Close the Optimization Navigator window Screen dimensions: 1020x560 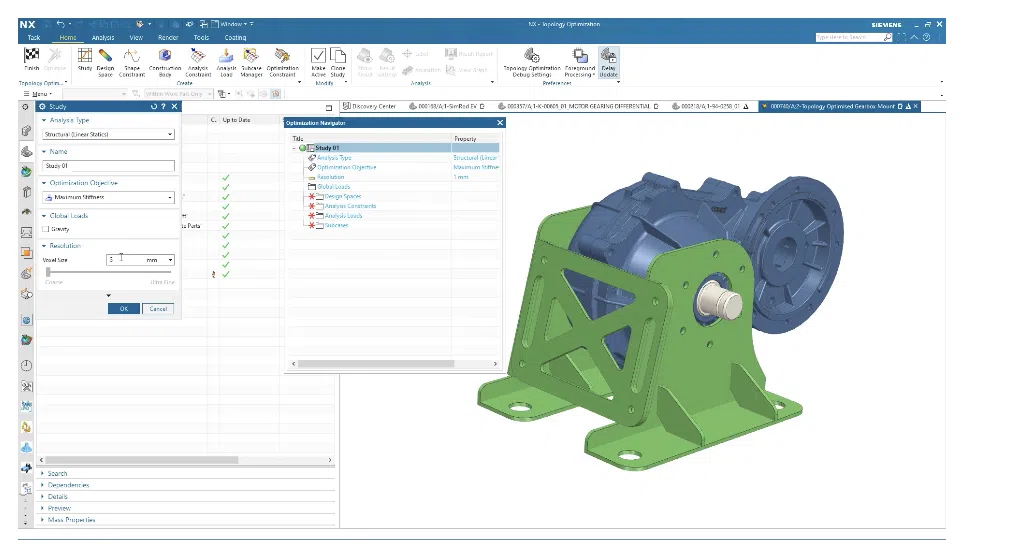tap(500, 122)
